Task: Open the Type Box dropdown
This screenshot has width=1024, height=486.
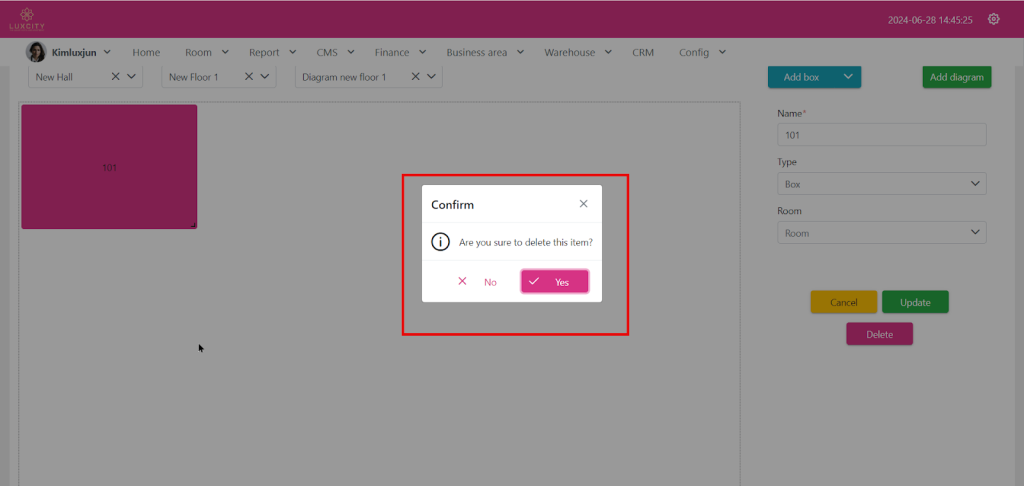Action: [881, 184]
